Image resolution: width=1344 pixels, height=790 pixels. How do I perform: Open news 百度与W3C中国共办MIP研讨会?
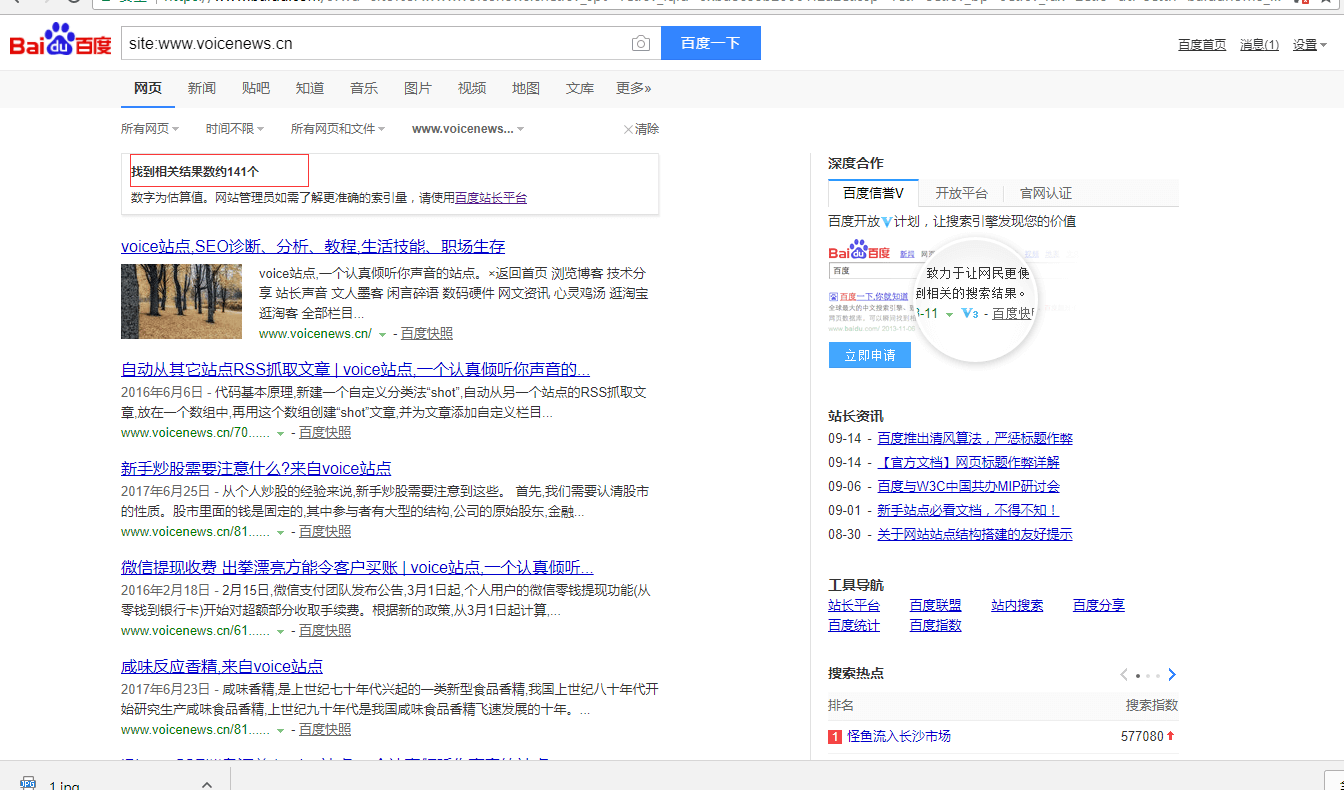pos(968,486)
